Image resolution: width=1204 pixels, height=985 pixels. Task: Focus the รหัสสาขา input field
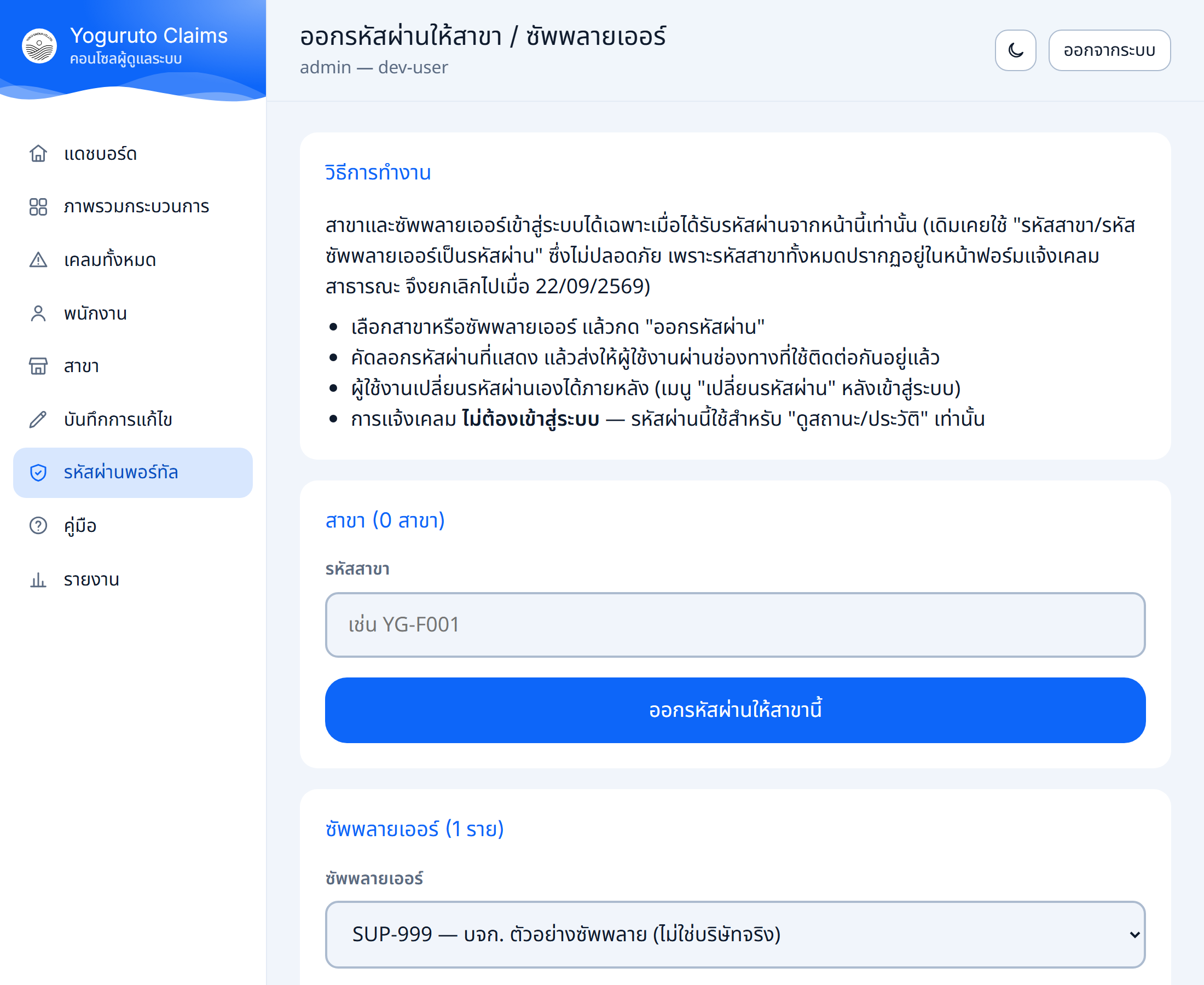736,625
